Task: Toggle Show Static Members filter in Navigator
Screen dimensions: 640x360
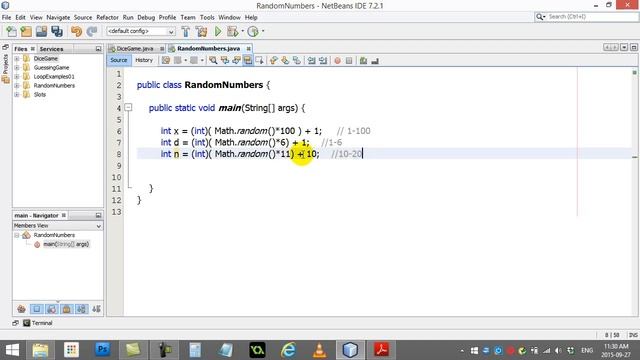Action: coord(52,309)
